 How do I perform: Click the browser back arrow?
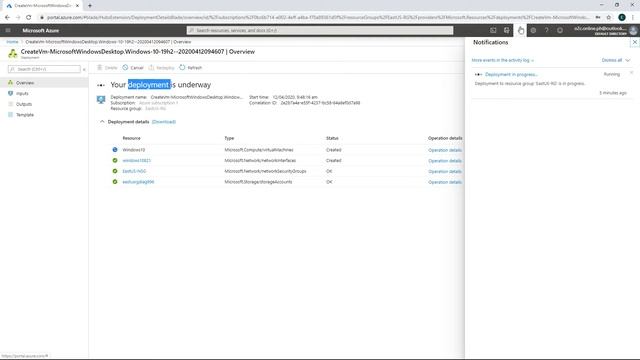(7, 17)
